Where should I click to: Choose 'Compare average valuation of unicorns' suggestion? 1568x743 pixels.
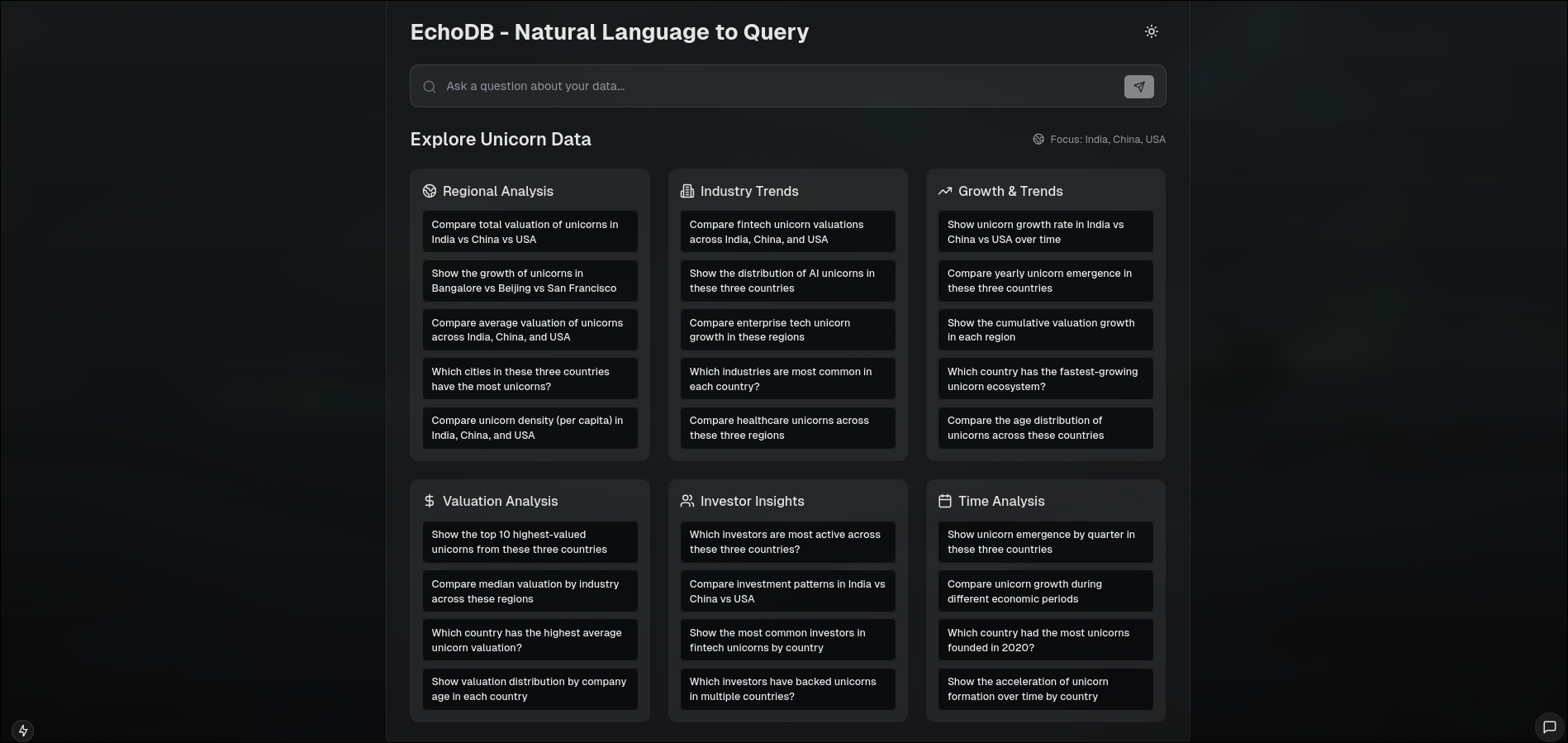coord(530,330)
